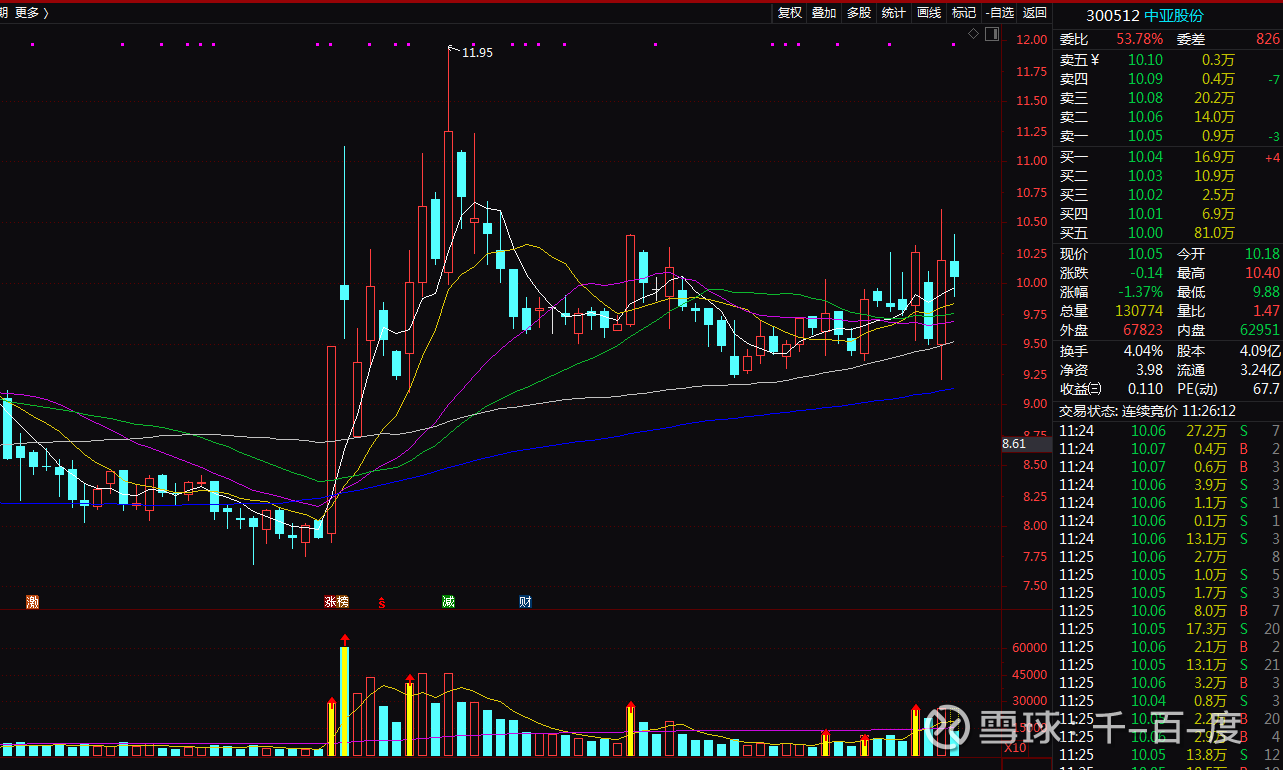
Task: Click the 现价 10.05 field
Action: [1111, 254]
